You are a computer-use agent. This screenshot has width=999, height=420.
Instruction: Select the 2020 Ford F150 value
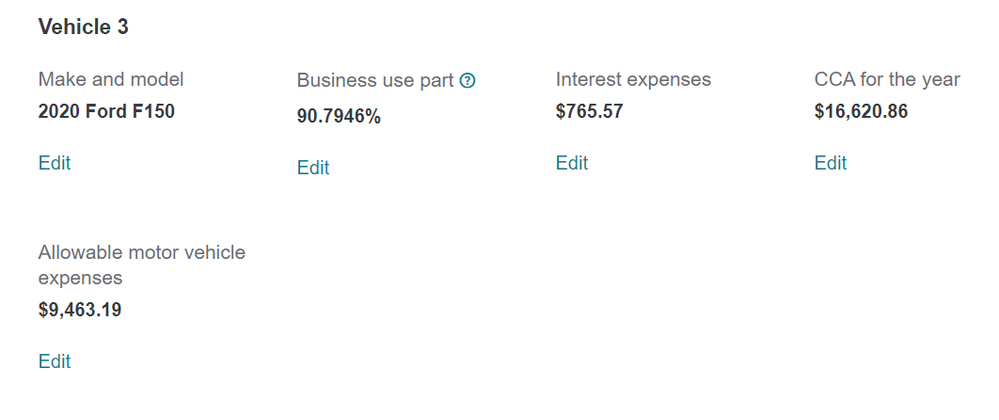(106, 112)
